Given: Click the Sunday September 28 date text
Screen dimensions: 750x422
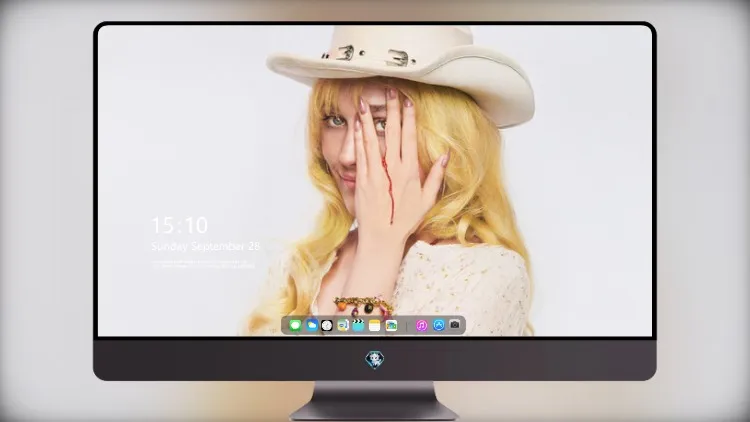Looking at the screenshot, I should point(205,246).
